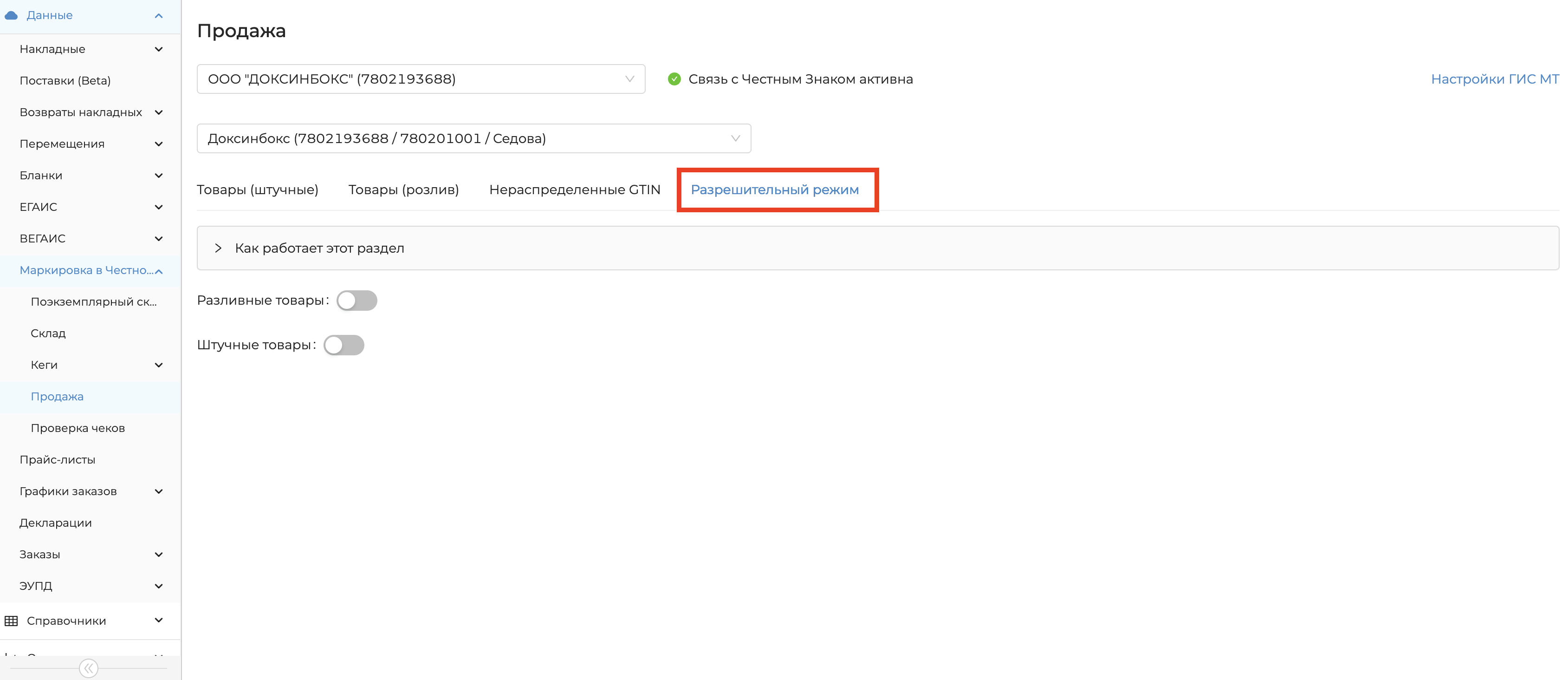The width and height of the screenshot is (1568, 680).
Task: Open the ООО ДОКСИНБОКС organization dropdown
Action: point(421,79)
